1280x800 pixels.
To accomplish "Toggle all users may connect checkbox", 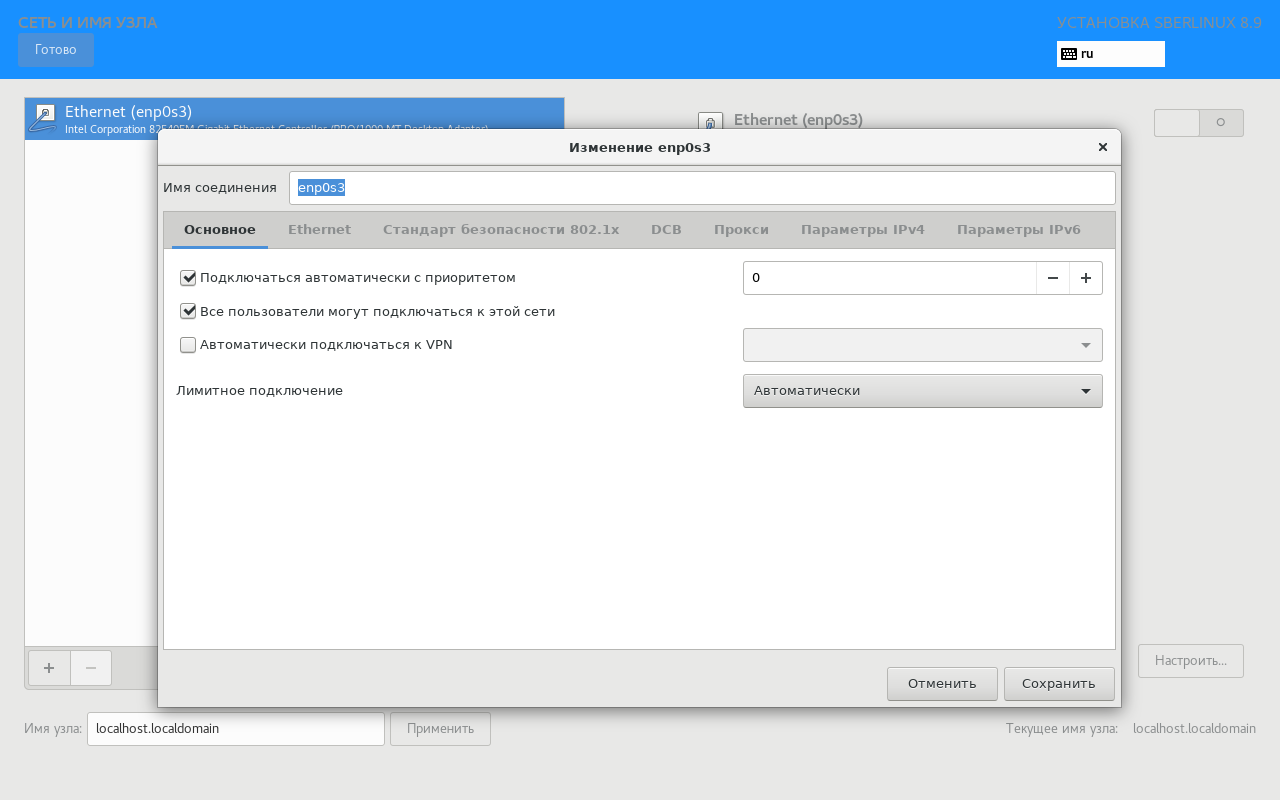I will 188,311.
